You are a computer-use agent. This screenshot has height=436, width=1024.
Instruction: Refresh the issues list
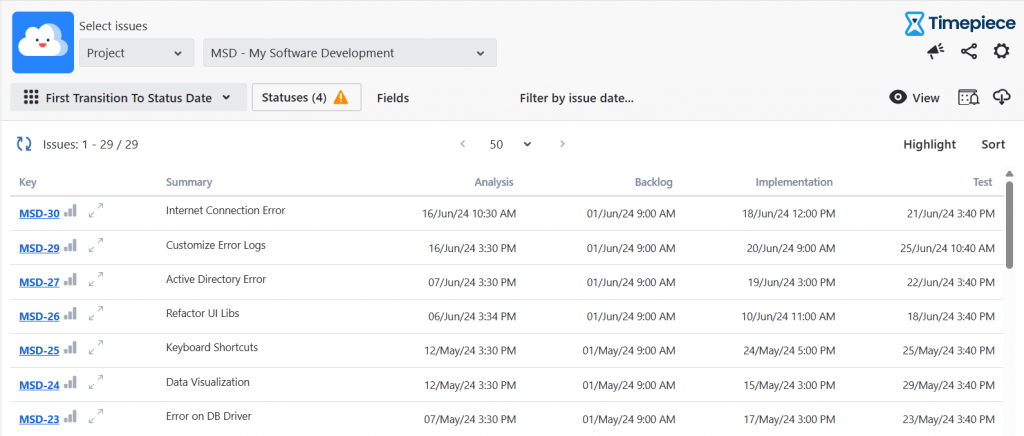(24, 144)
